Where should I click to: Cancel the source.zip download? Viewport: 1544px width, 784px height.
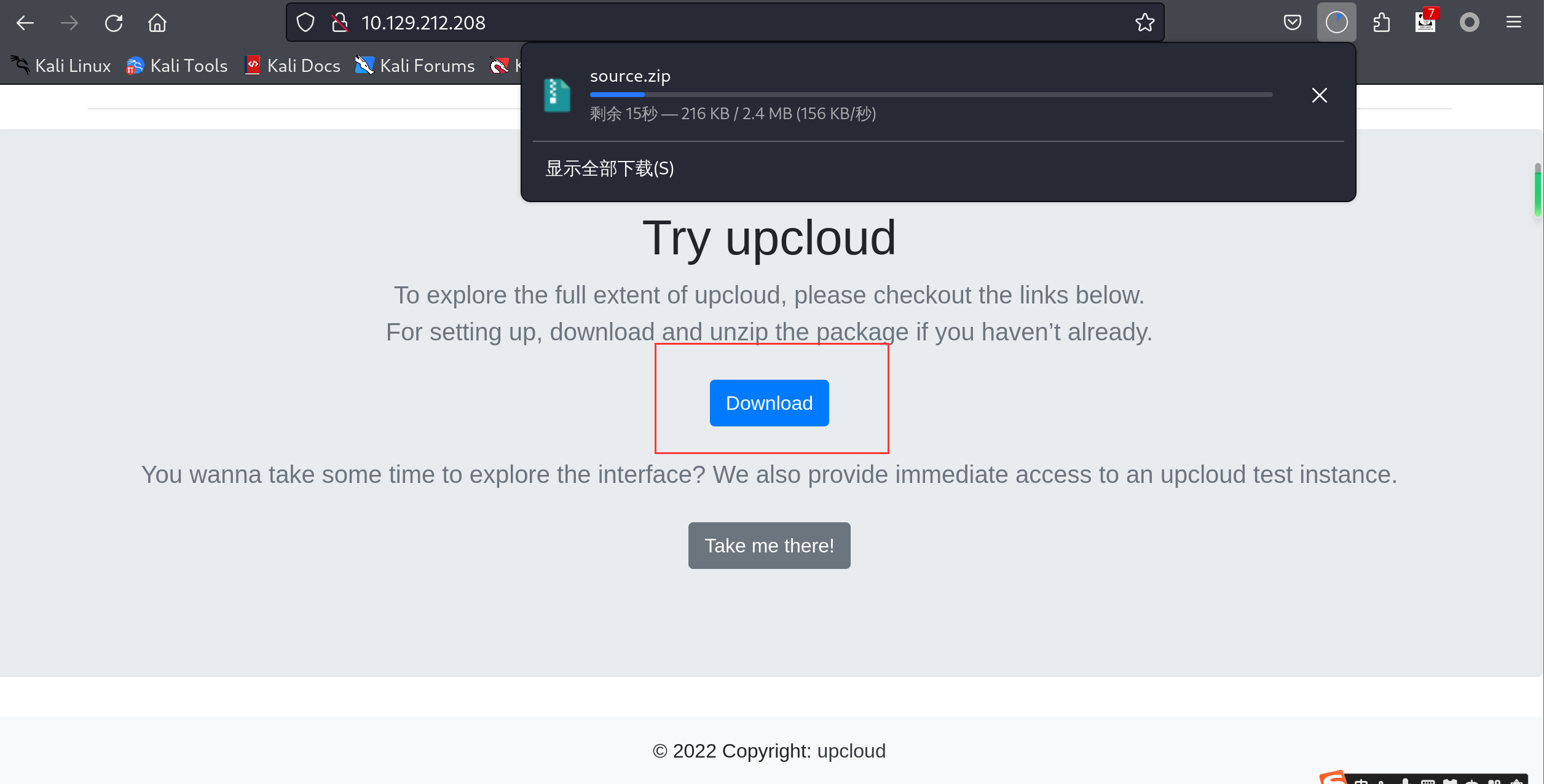(1319, 95)
